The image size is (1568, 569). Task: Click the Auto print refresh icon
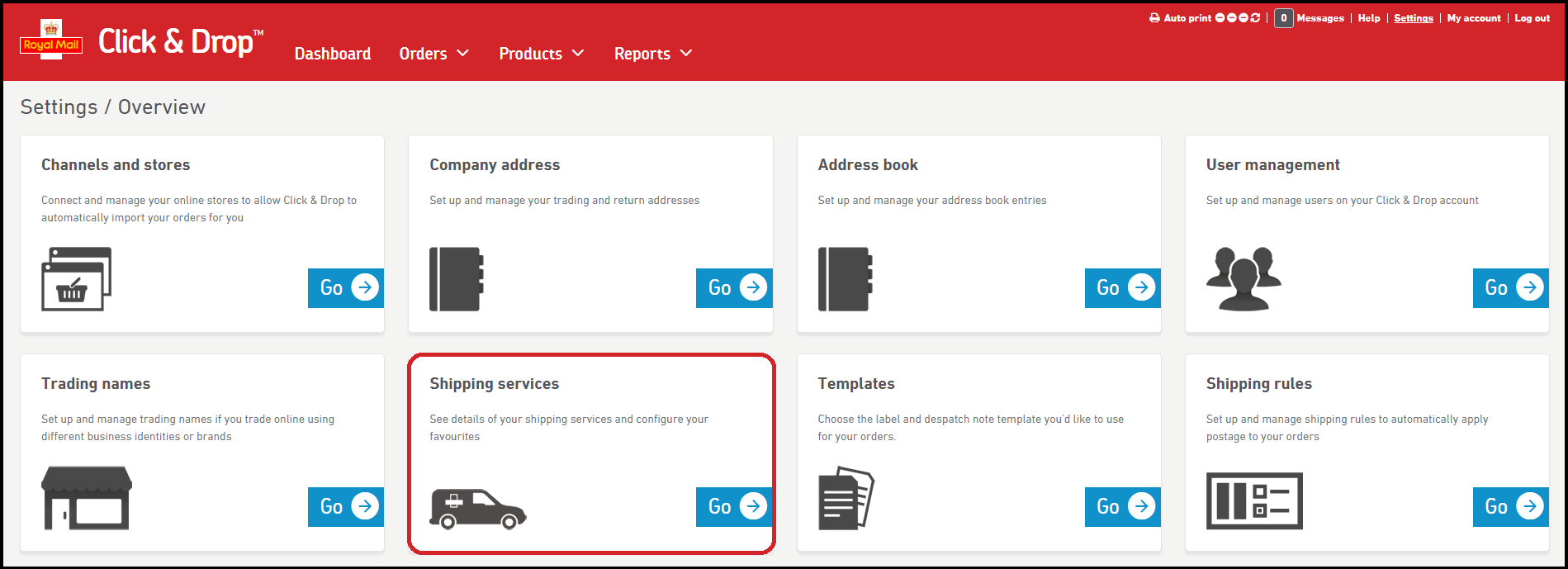(1255, 18)
